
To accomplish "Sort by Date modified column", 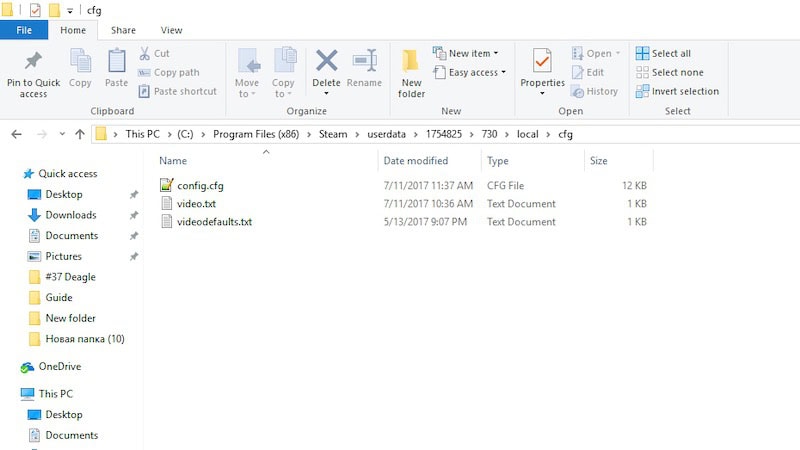I will point(416,161).
